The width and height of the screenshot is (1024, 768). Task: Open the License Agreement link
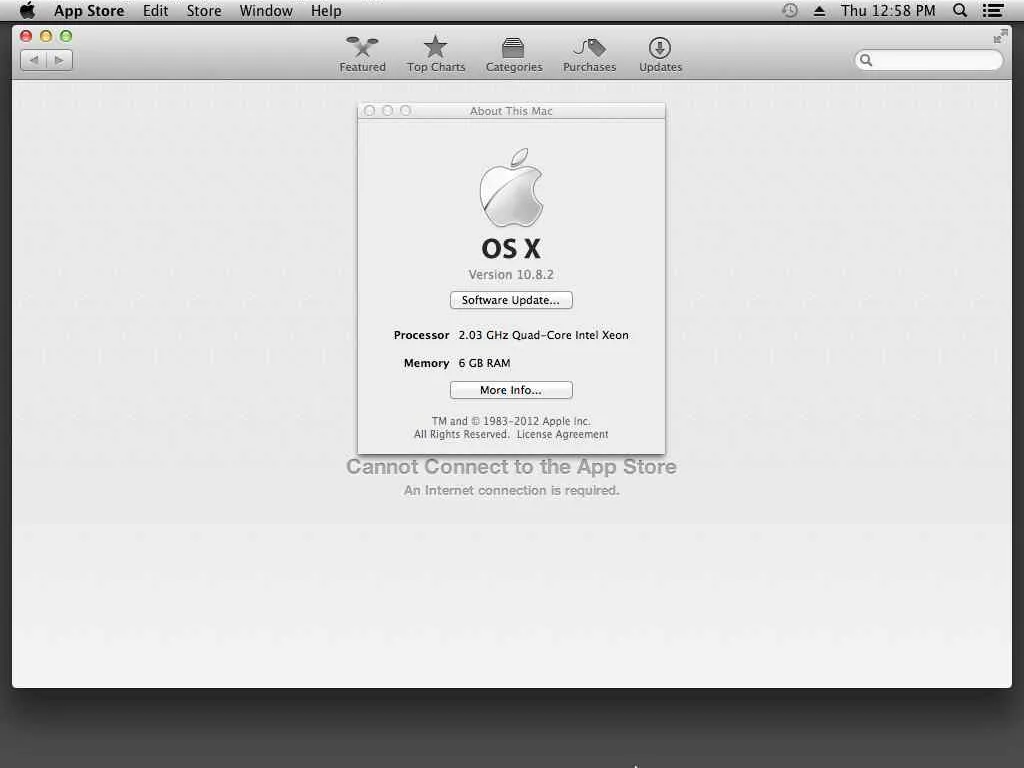pos(562,434)
